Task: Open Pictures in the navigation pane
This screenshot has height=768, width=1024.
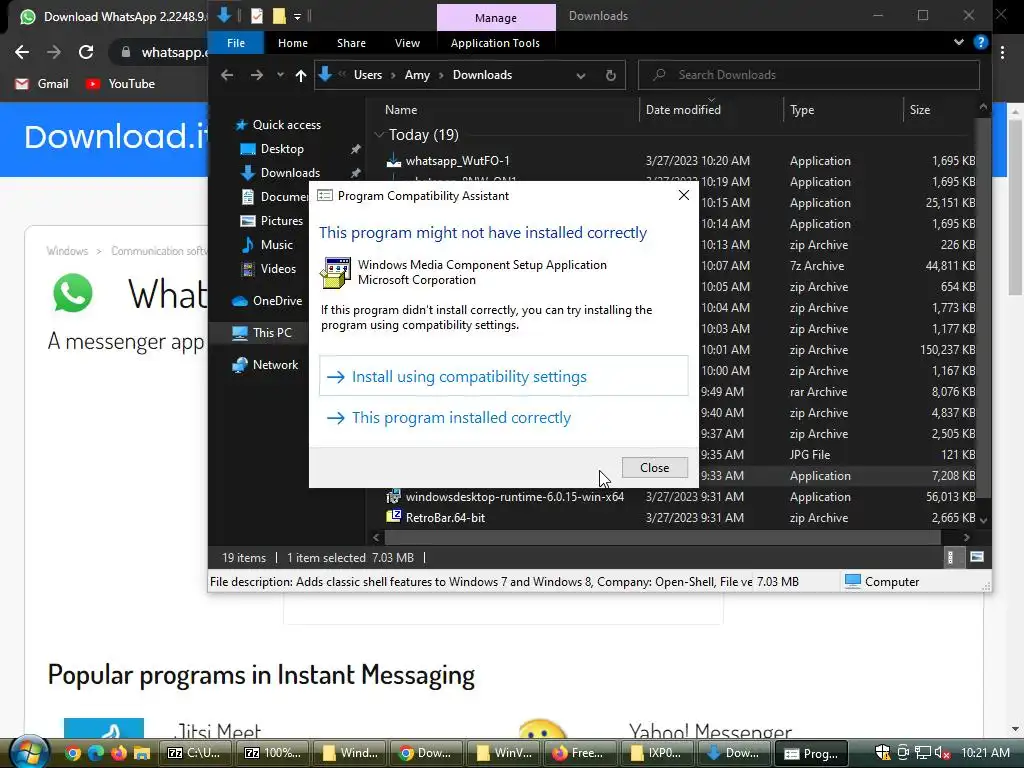Action: pos(281,221)
